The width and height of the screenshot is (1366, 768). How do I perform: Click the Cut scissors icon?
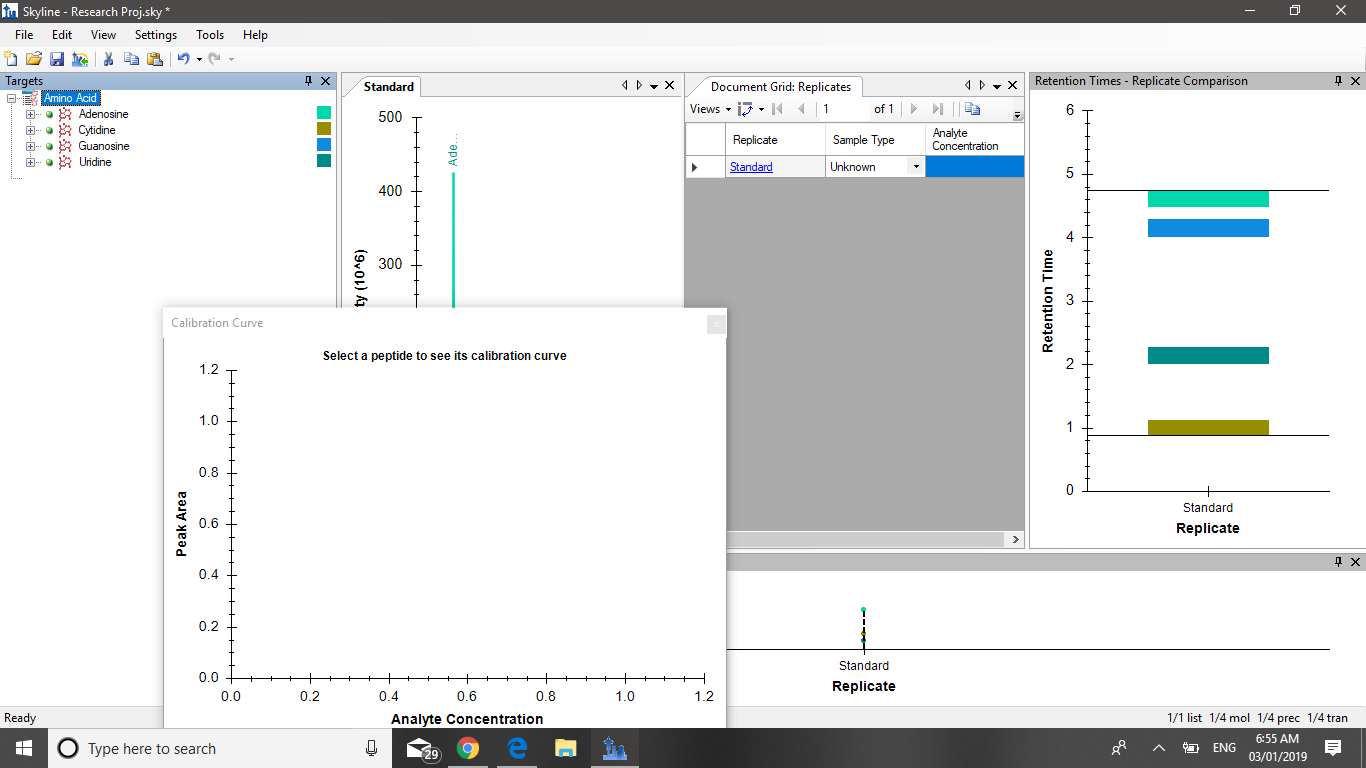(108, 59)
